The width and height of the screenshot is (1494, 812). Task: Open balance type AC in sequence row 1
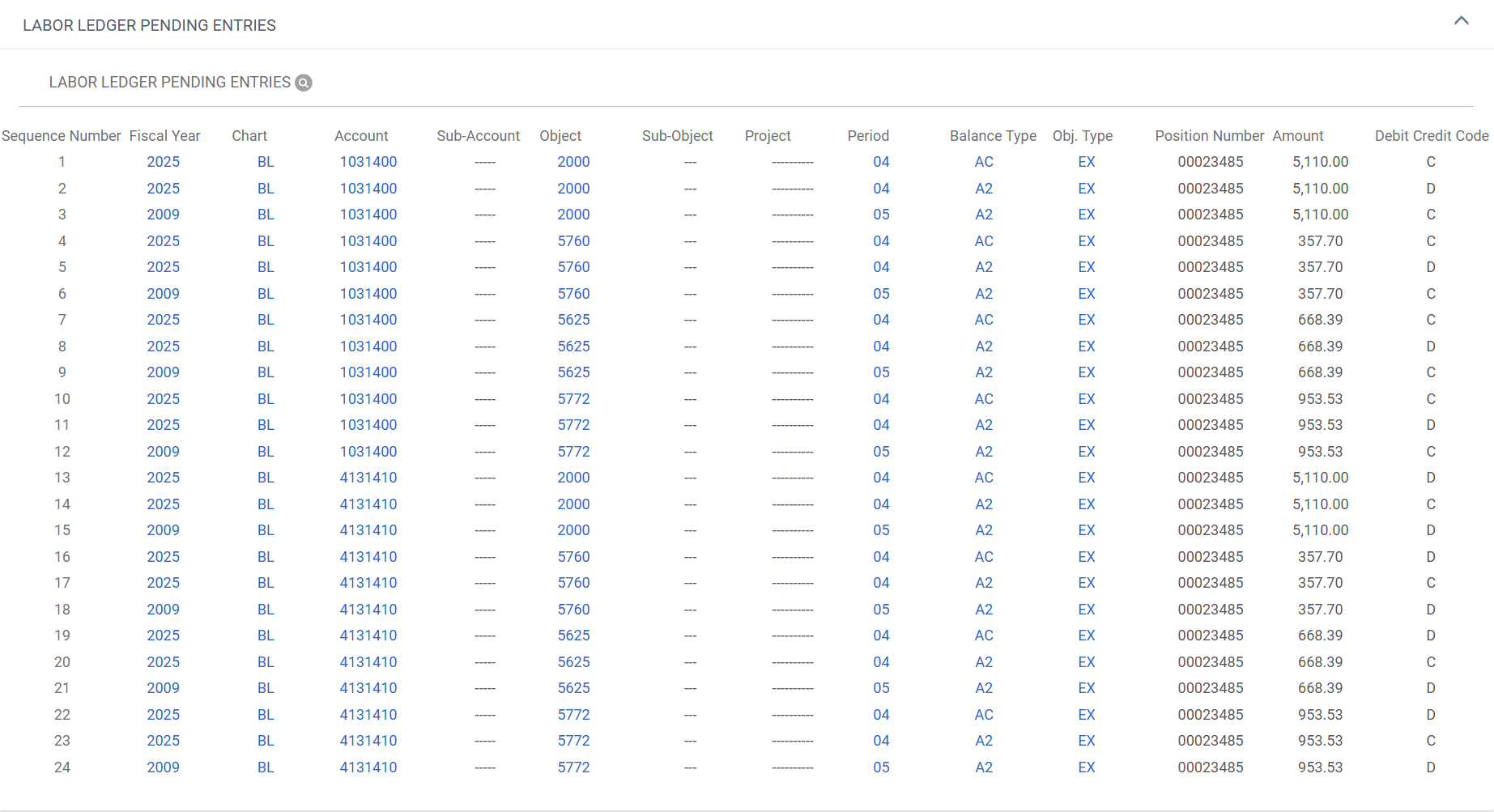click(984, 162)
